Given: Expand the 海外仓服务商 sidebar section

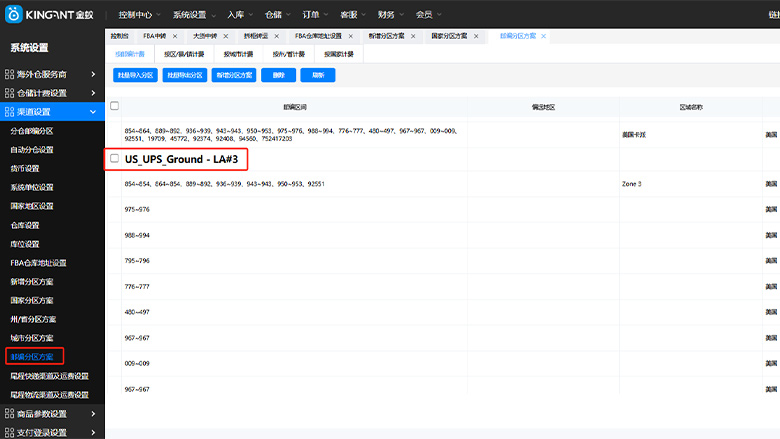Looking at the screenshot, I should point(93,74).
